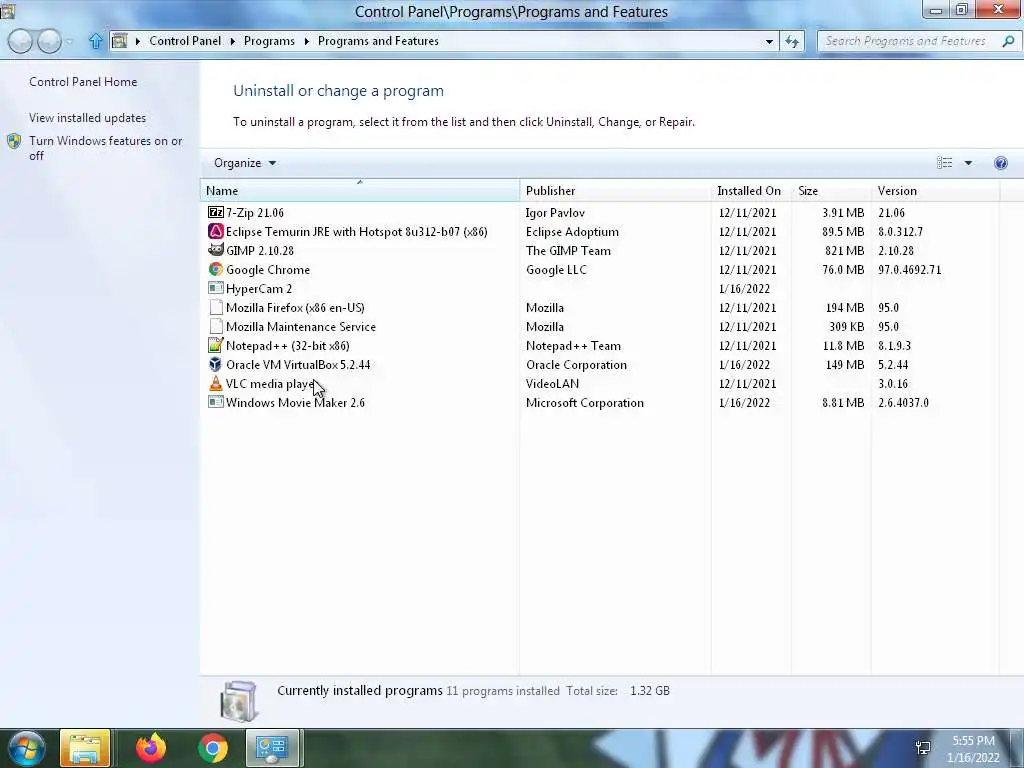Select Windows Movie Maker 2.6 entry

click(x=295, y=402)
